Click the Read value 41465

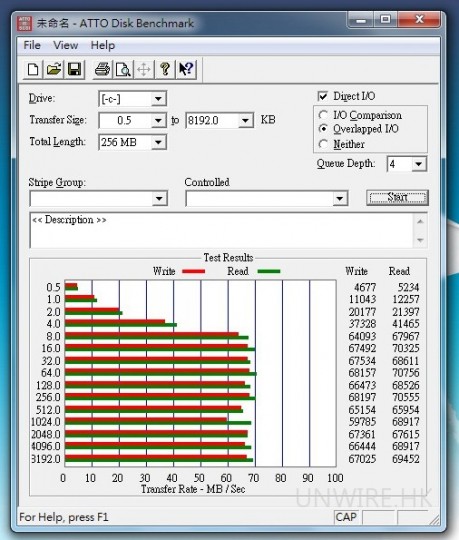(406, 324)
